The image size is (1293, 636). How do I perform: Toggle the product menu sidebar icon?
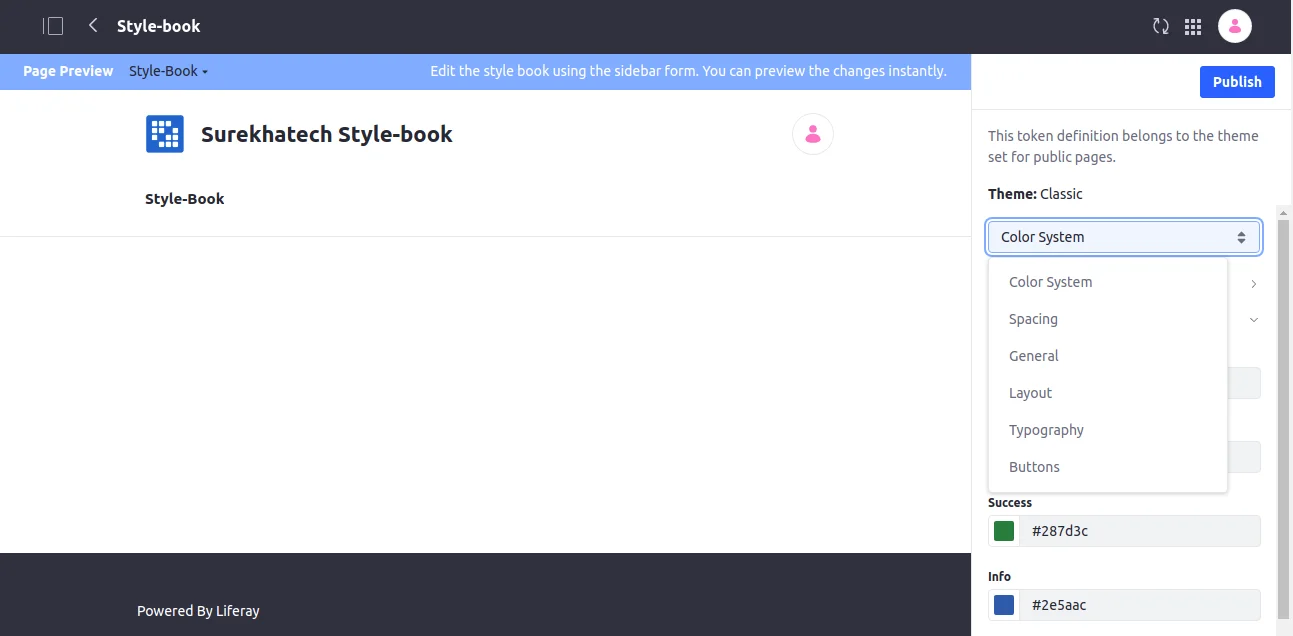point(53,26)
